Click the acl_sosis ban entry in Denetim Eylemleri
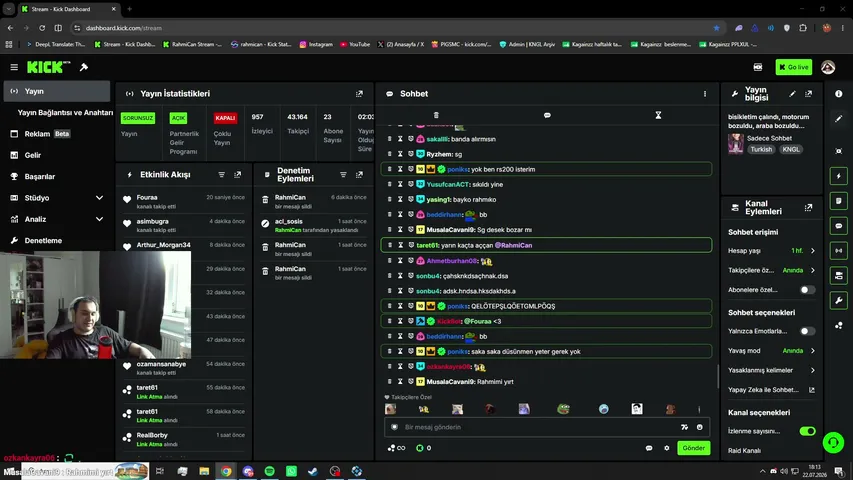This screenshot has height=480, width=853. (316, 226)
